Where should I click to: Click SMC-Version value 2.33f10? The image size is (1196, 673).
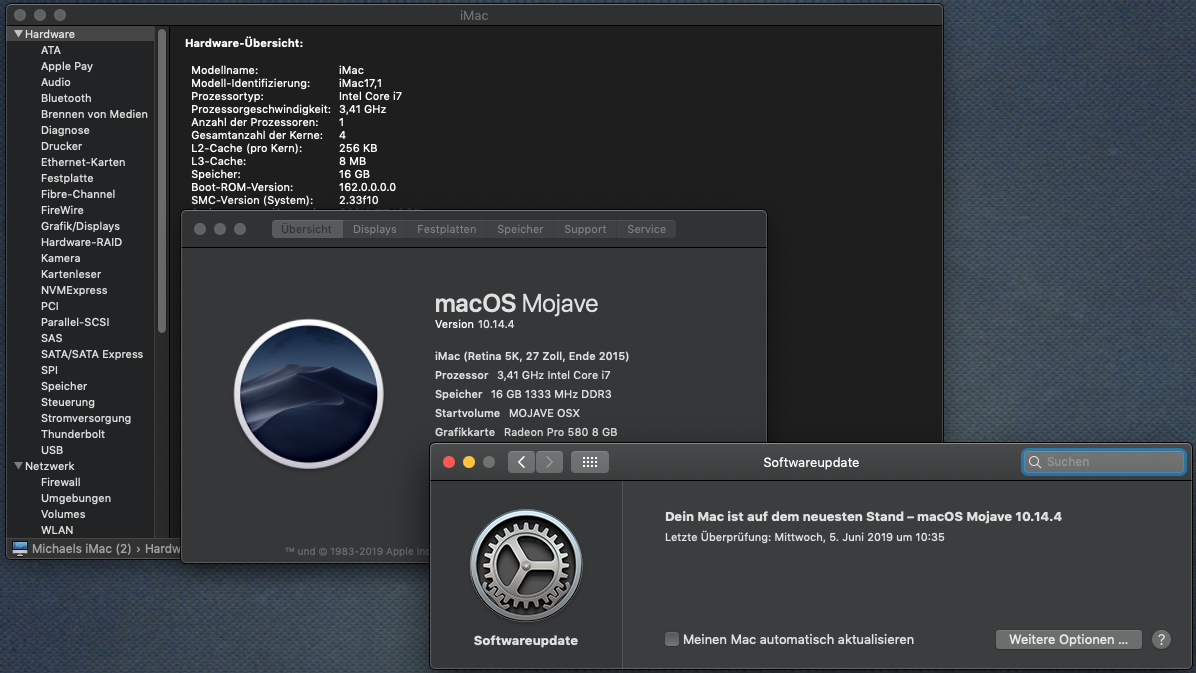tap(358, 200)
